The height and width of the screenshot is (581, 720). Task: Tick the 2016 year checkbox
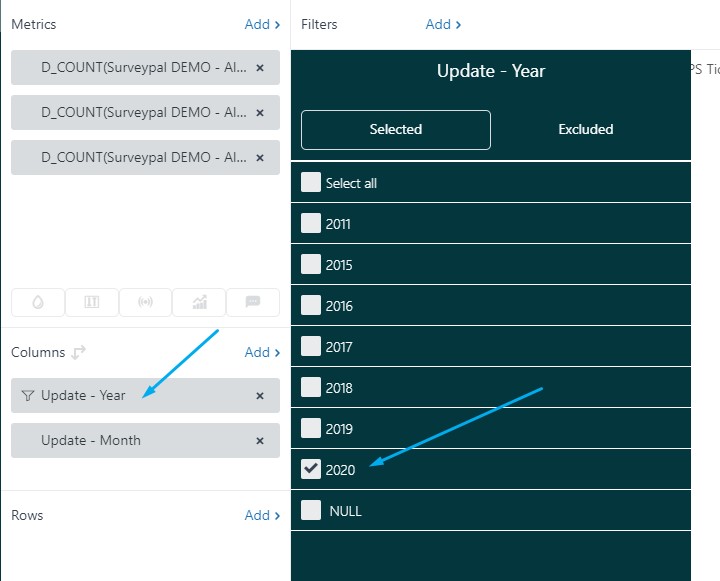(311, 305)
